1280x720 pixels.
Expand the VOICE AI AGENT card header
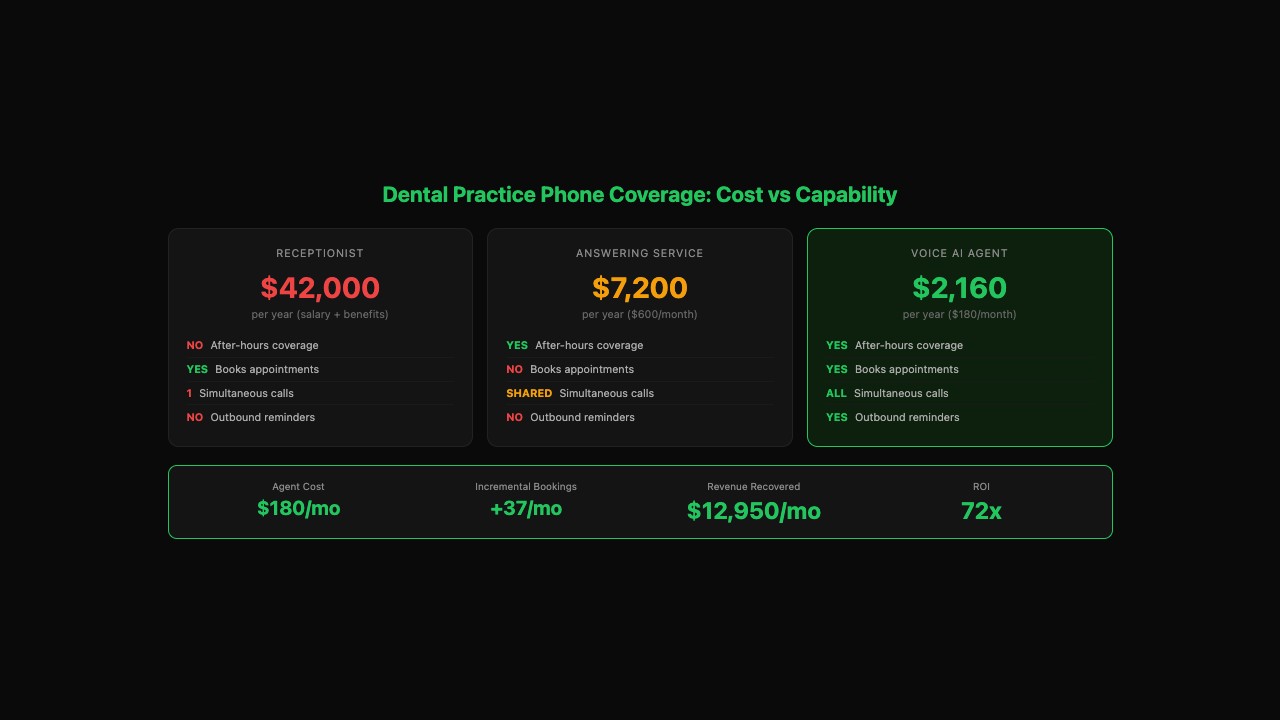point(960,253)
